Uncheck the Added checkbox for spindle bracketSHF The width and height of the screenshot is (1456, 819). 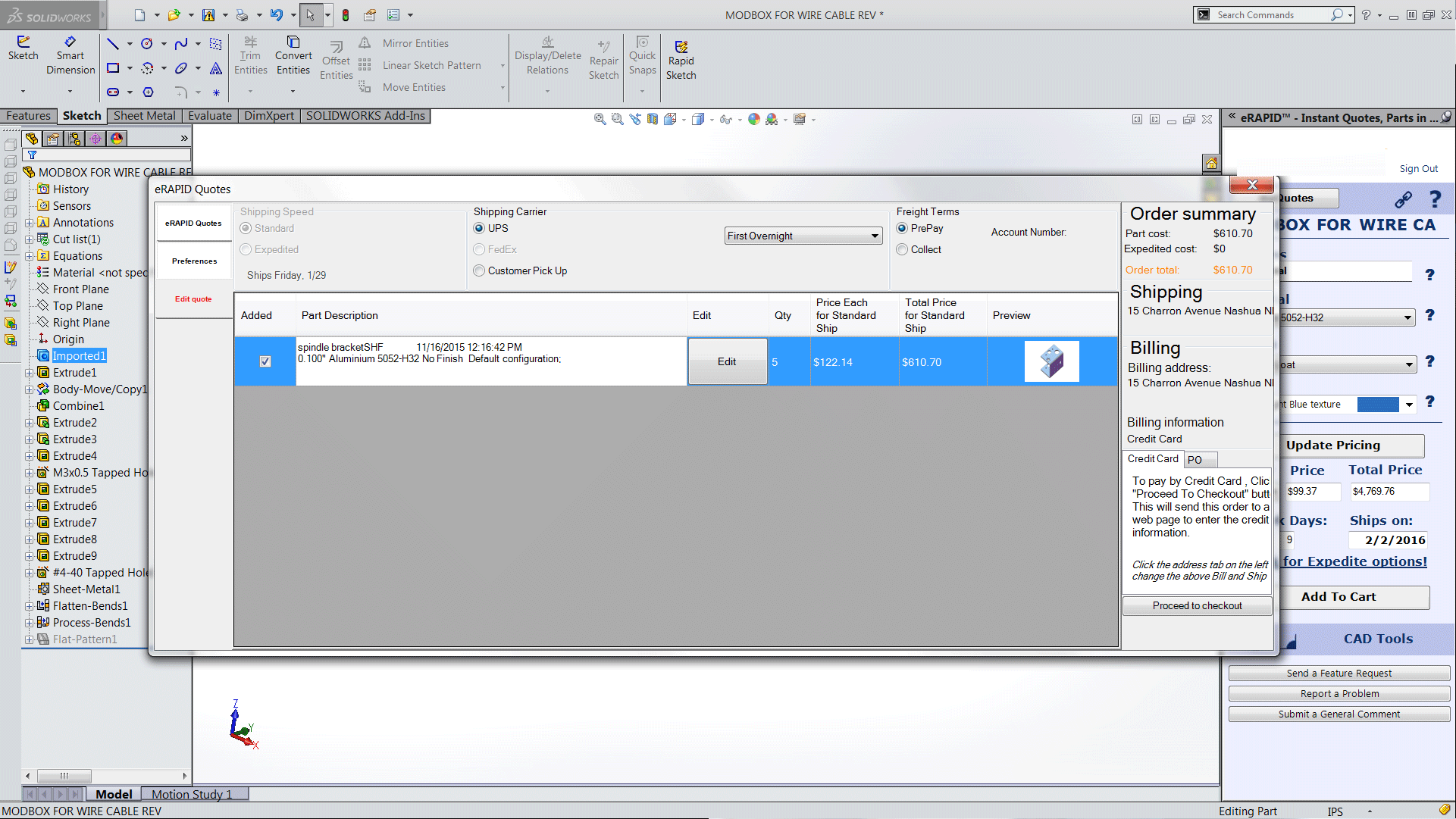pos(265,361)
